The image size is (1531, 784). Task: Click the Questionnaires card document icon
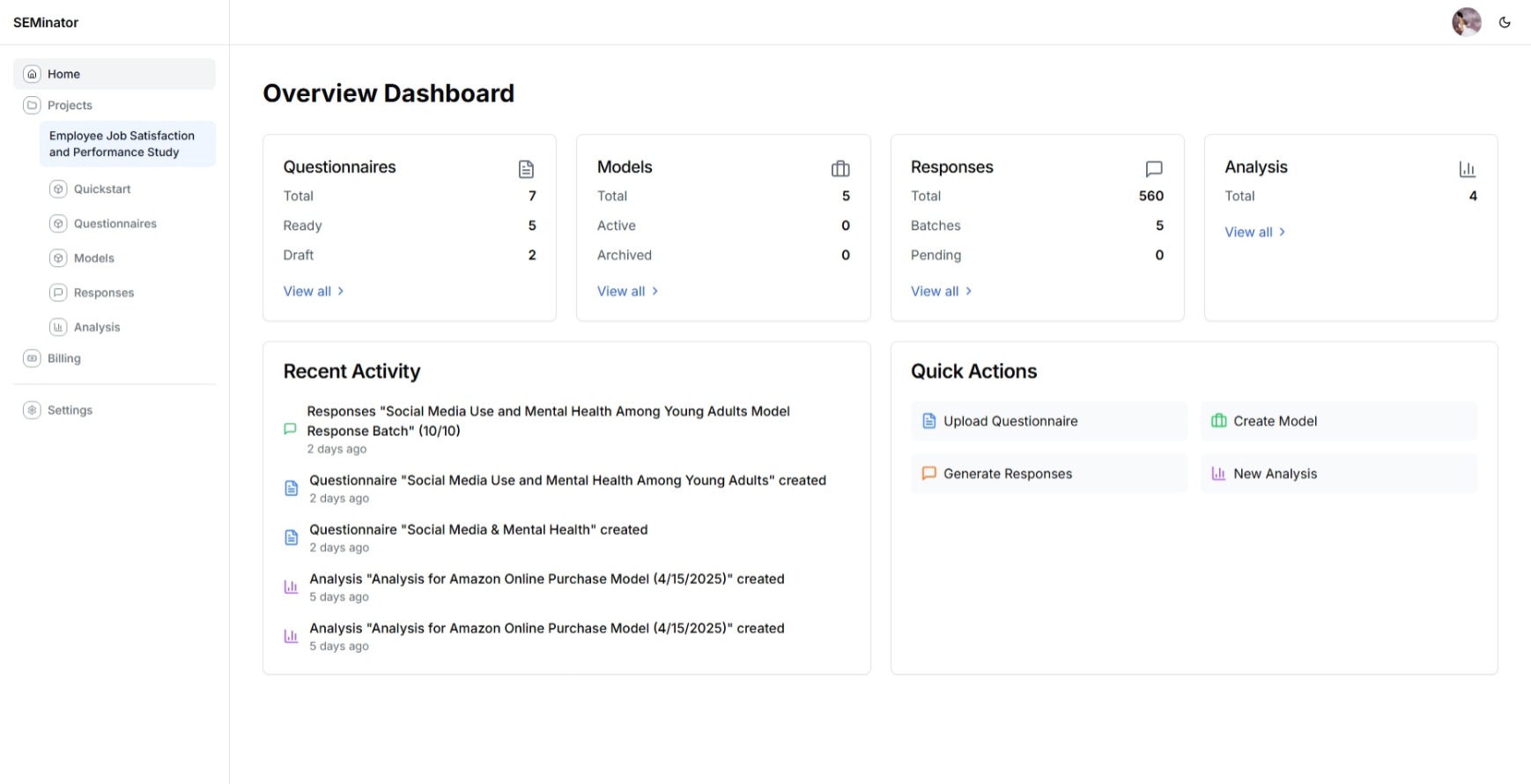pyautogui.click(x=526, y=169)
